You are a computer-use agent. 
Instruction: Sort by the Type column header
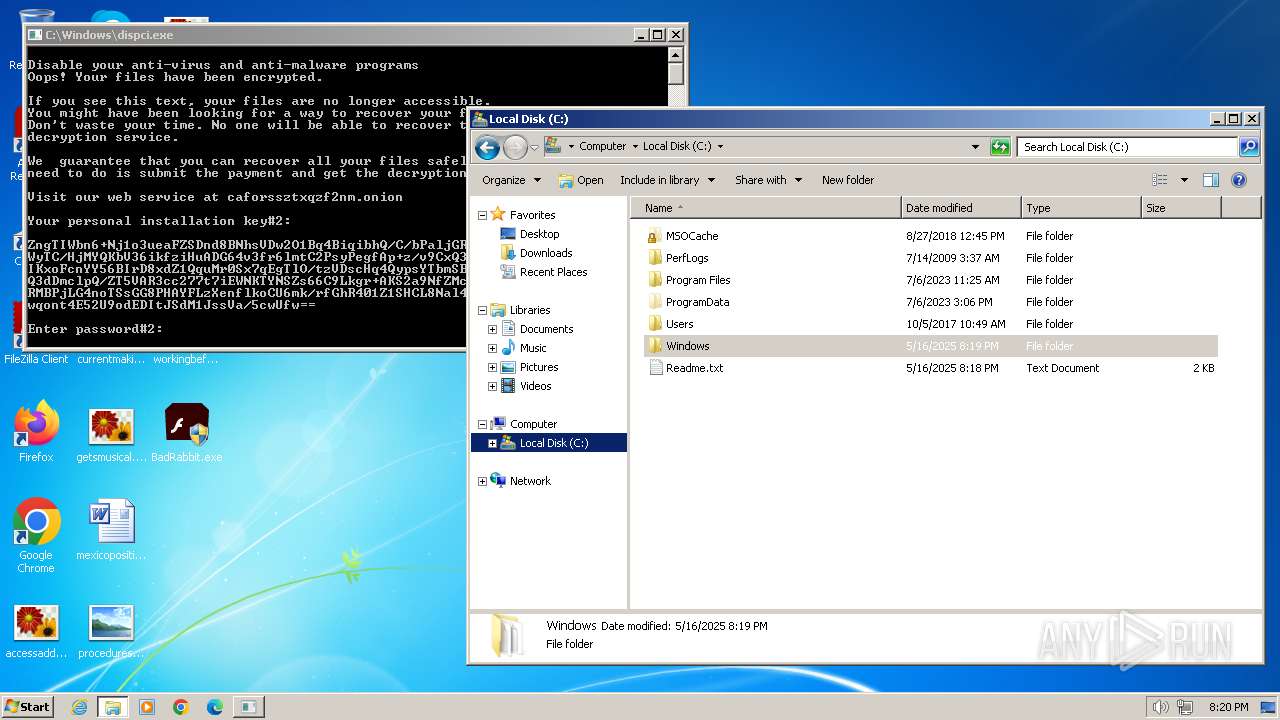1081,208
